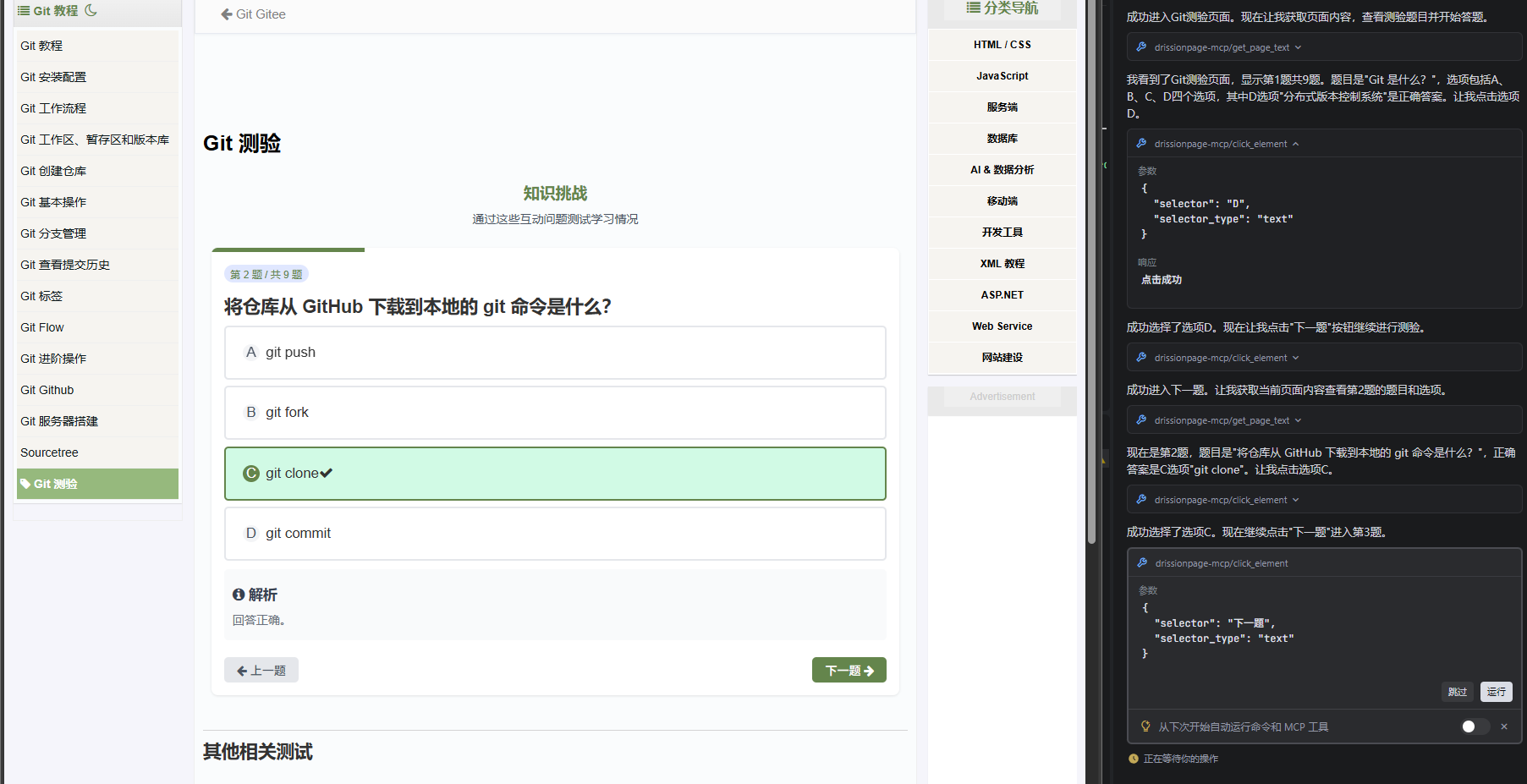Expand get_page_text call after 成功进入下一题
This screenshot has width=1527, height=784.
[x=1298, y=420]
